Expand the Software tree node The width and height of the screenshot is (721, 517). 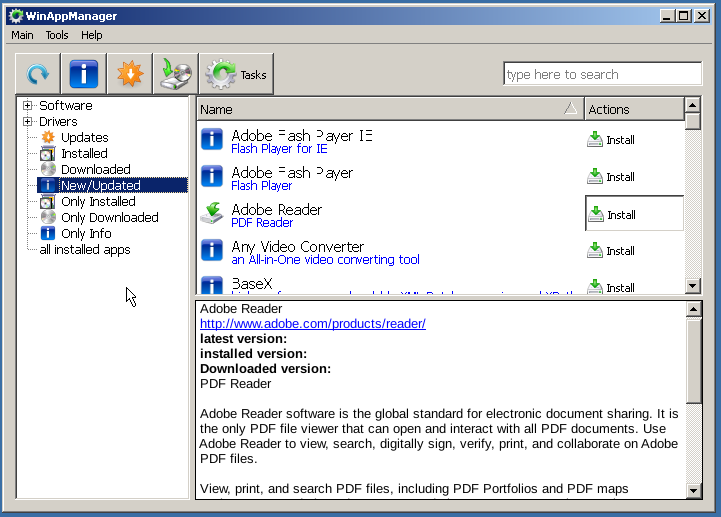pyautogui.click(x=28, y=106)
